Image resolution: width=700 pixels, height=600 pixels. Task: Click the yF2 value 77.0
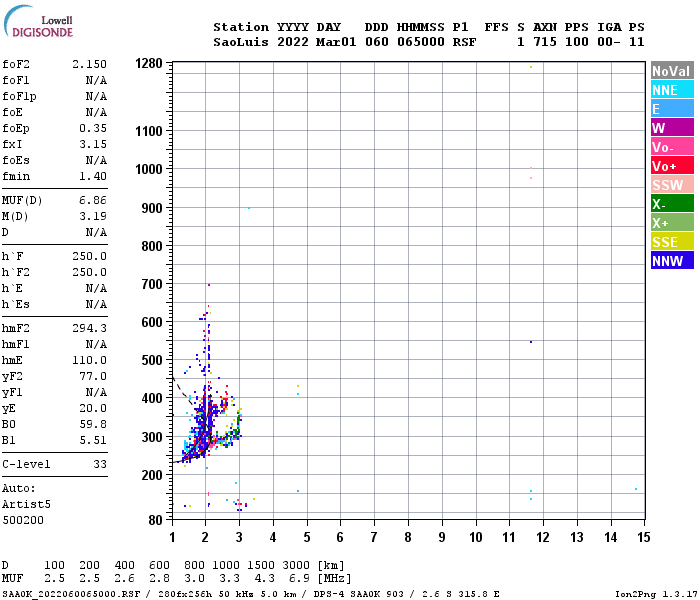(93, 376)
